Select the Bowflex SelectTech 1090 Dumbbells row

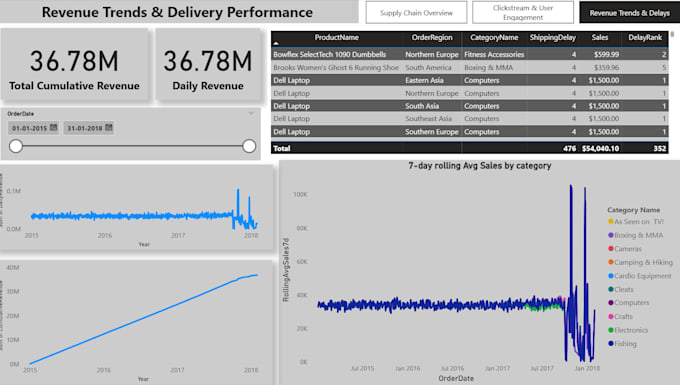(470, 54)
